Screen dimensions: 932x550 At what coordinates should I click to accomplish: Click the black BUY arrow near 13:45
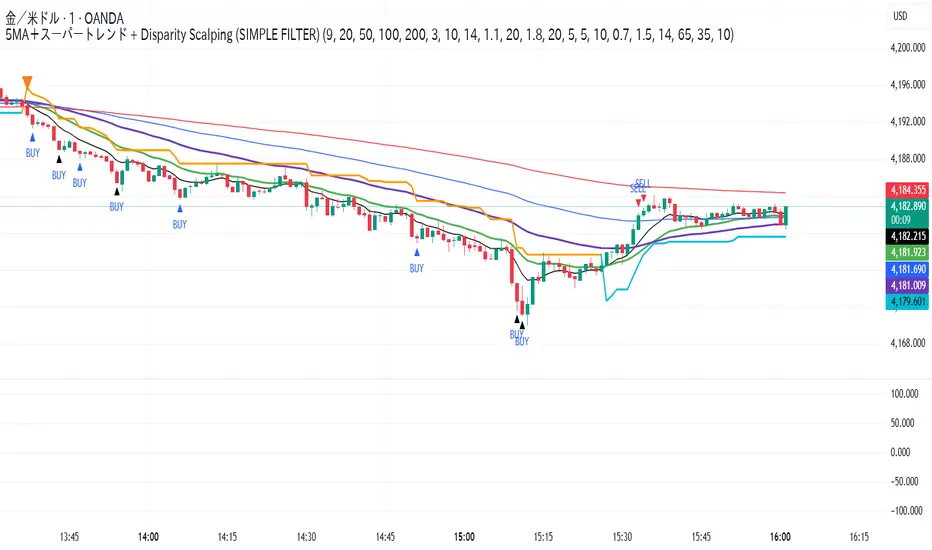pos(59,159)
